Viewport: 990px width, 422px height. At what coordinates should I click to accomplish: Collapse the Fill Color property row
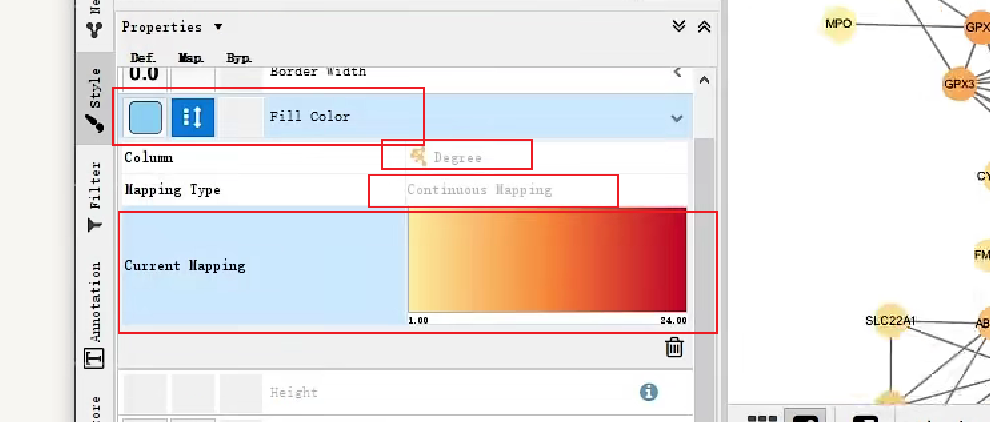(677, 118)
